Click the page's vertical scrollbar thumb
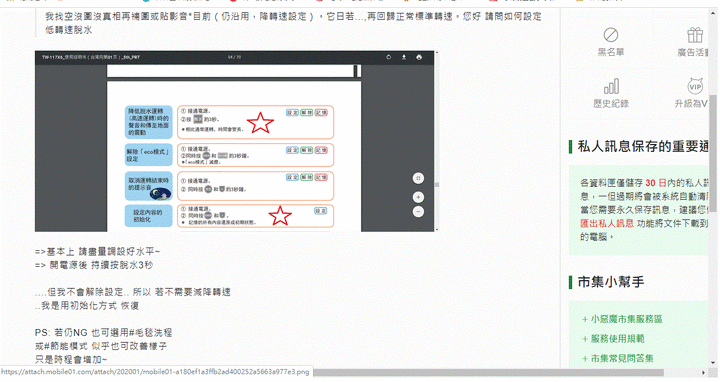720x382 pixels. click(x=713, y=152)
